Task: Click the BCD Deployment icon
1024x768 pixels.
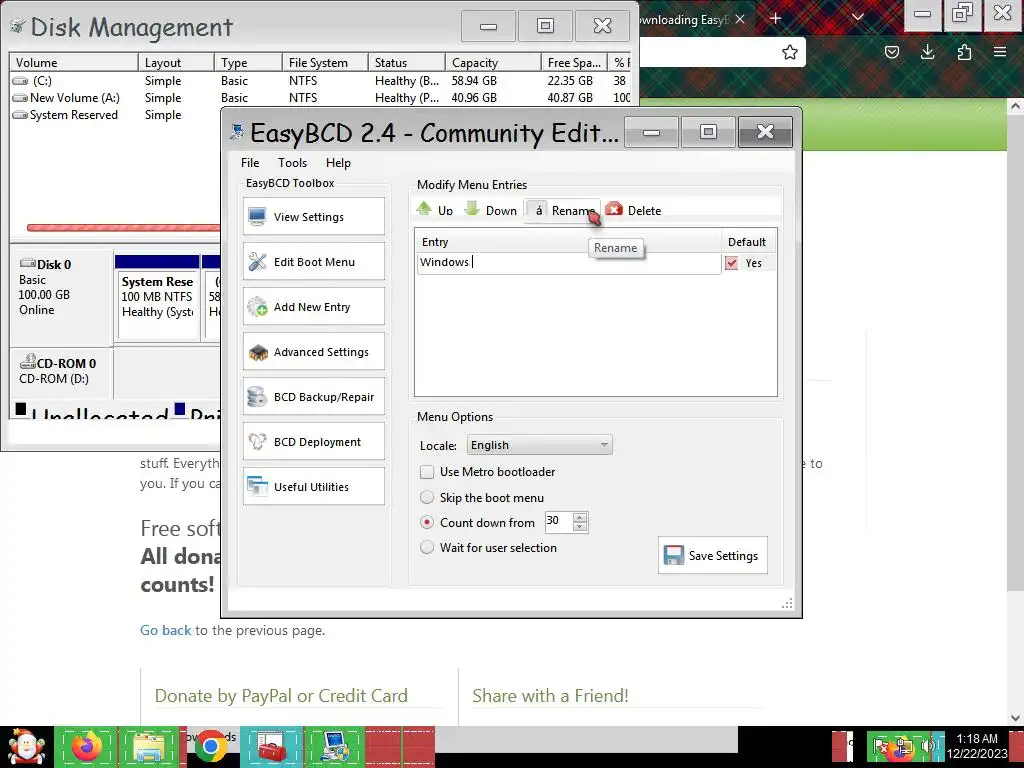Action: pyautogui.click(x=257, y=441)
